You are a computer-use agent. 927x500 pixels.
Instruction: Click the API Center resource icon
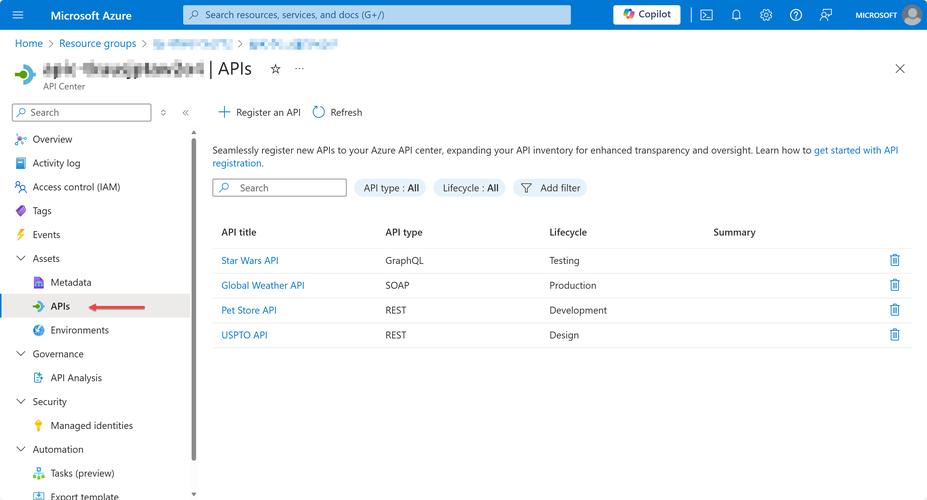(25, 74)
